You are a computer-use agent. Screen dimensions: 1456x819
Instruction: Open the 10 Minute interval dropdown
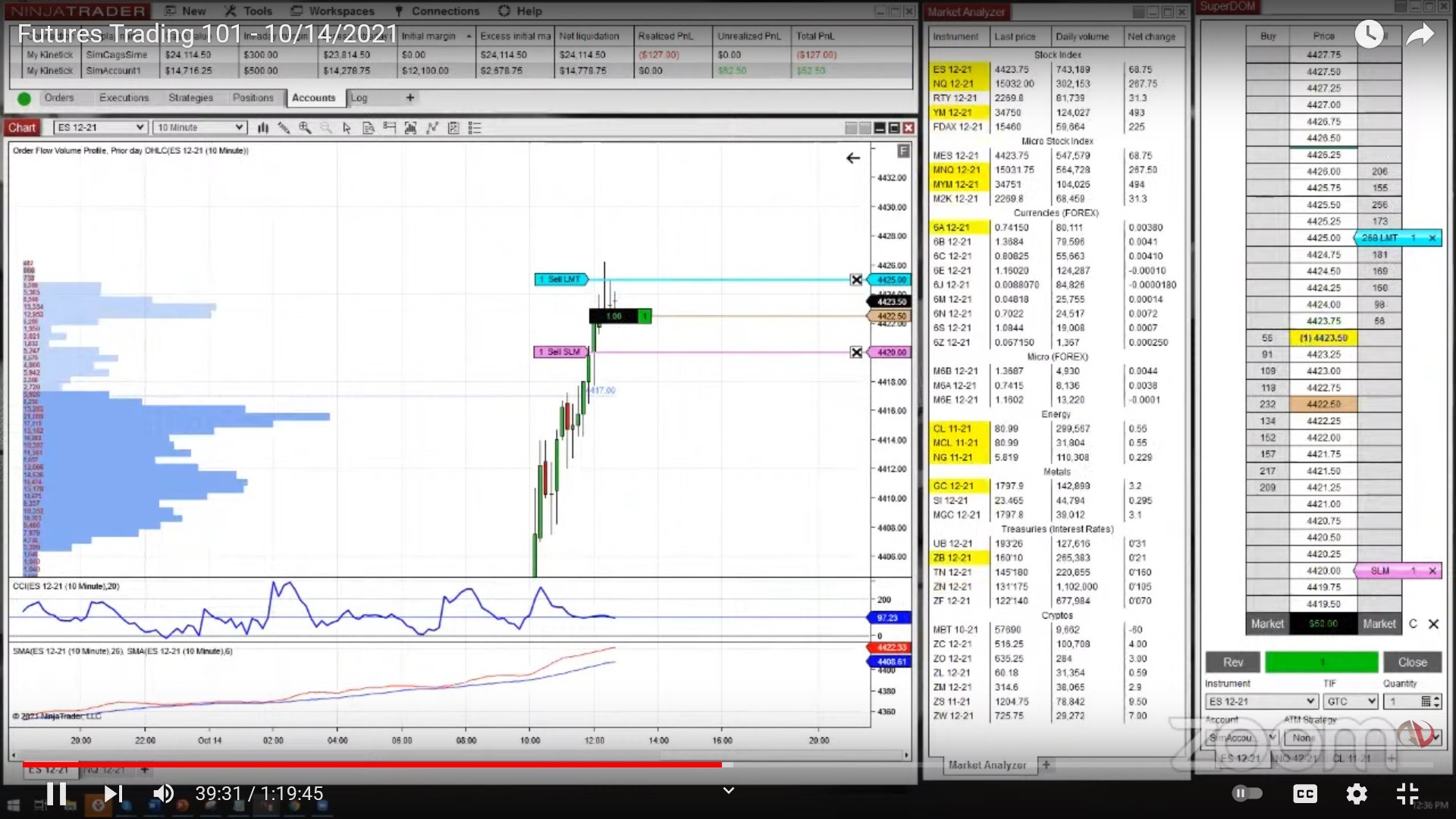(238, 127)
